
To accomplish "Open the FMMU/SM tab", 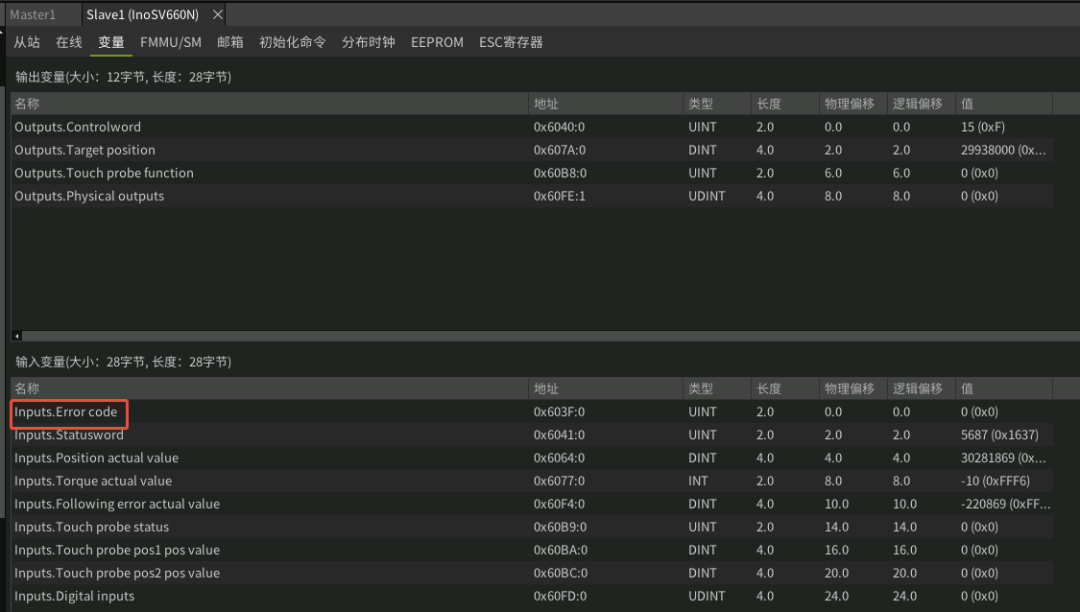I will 171,42.
